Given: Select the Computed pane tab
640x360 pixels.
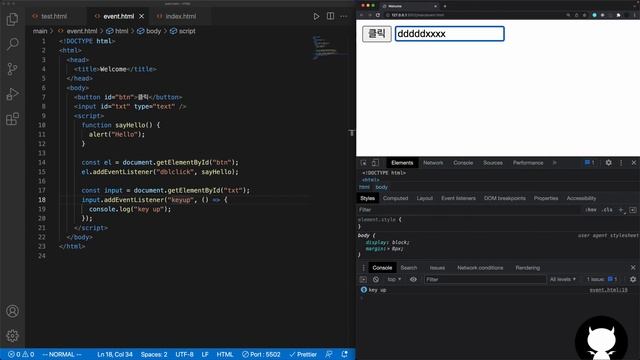Looking at the screenshot, I should (395, 198).
